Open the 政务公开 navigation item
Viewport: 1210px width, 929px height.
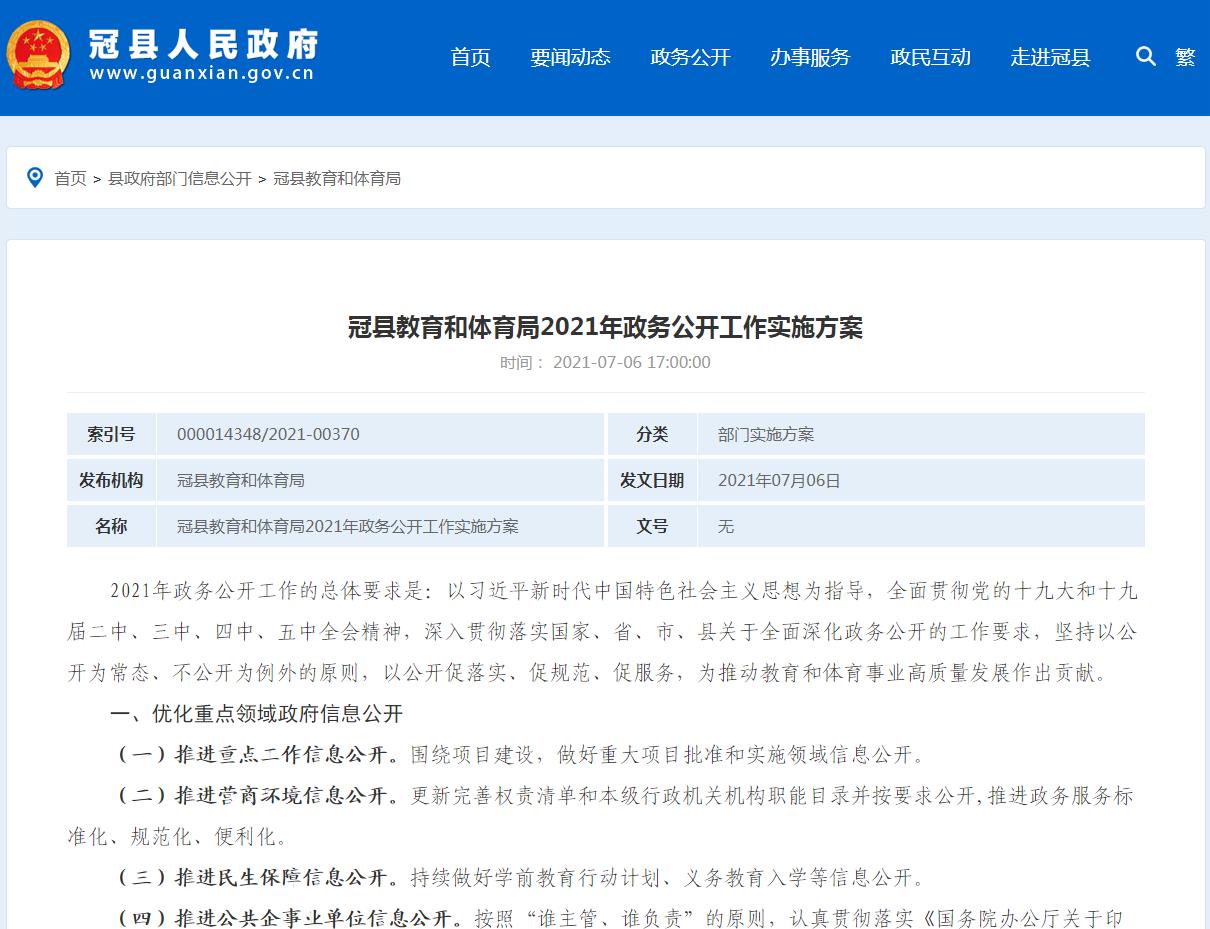pos(690,57)
